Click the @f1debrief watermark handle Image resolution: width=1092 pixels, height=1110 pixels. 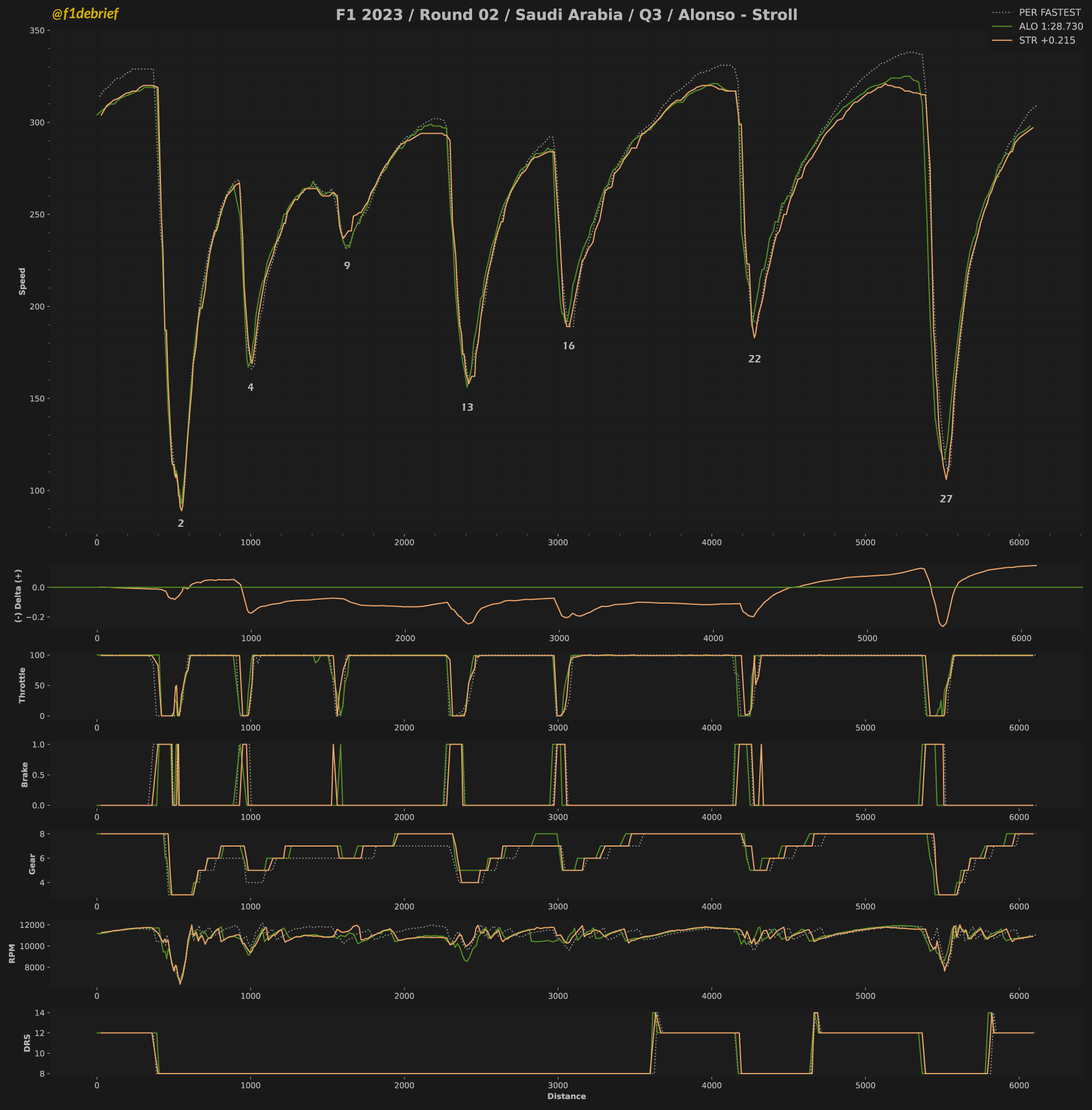coord(85,14)
